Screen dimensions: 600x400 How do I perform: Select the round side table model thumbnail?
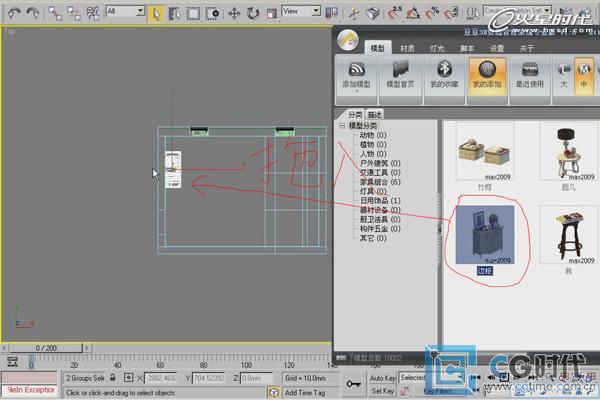click(x=569, y=152)
